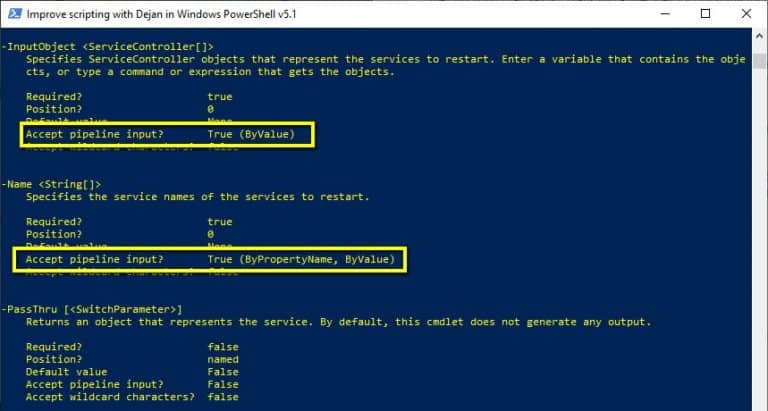Click the -PassThru parameter heading
The width and height of the screenshot is (768, 411).
[x=92, y=309]
